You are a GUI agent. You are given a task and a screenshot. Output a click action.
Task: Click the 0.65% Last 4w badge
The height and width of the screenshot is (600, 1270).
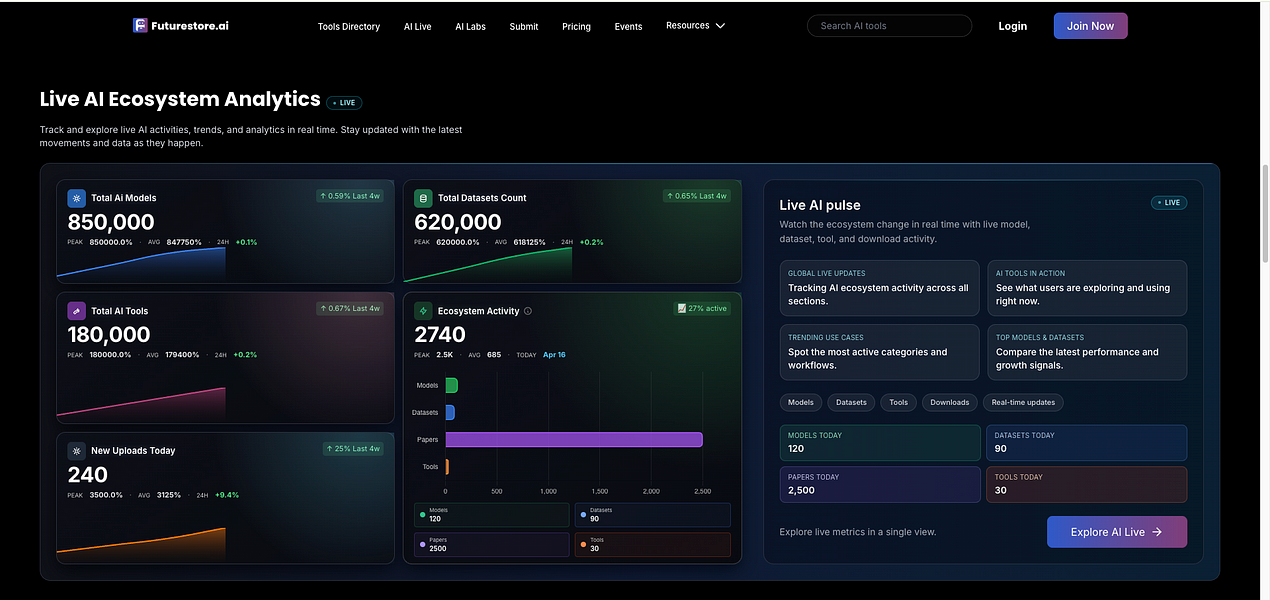(697, 196)
